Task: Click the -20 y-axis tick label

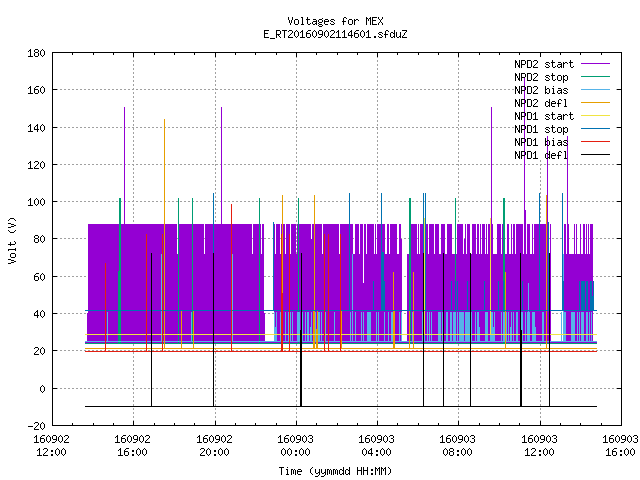Action: (x=36, y=426)
